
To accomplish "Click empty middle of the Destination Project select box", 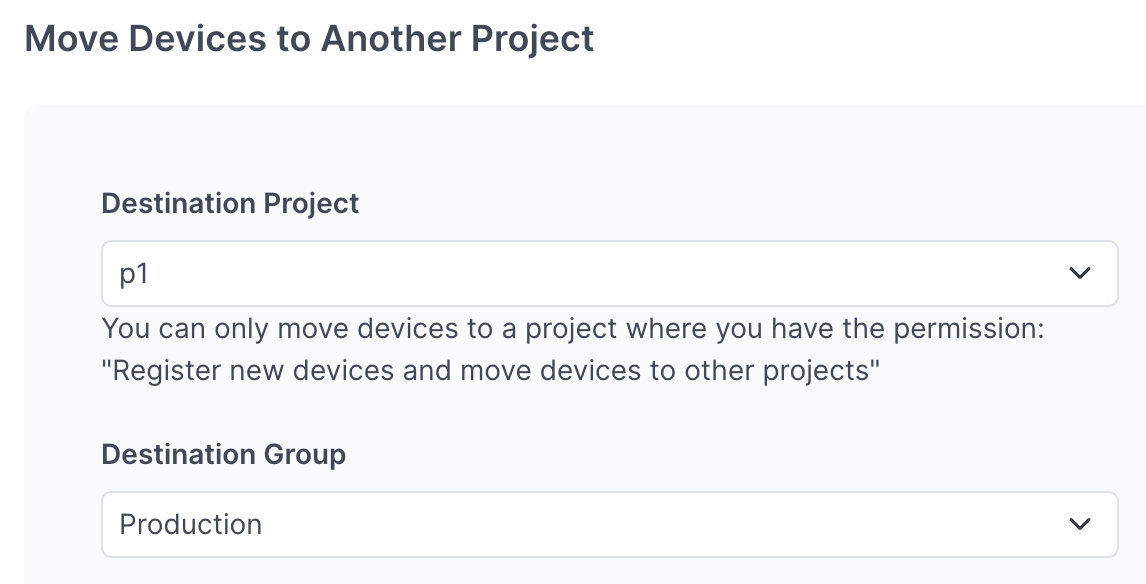I will [600, 273].
